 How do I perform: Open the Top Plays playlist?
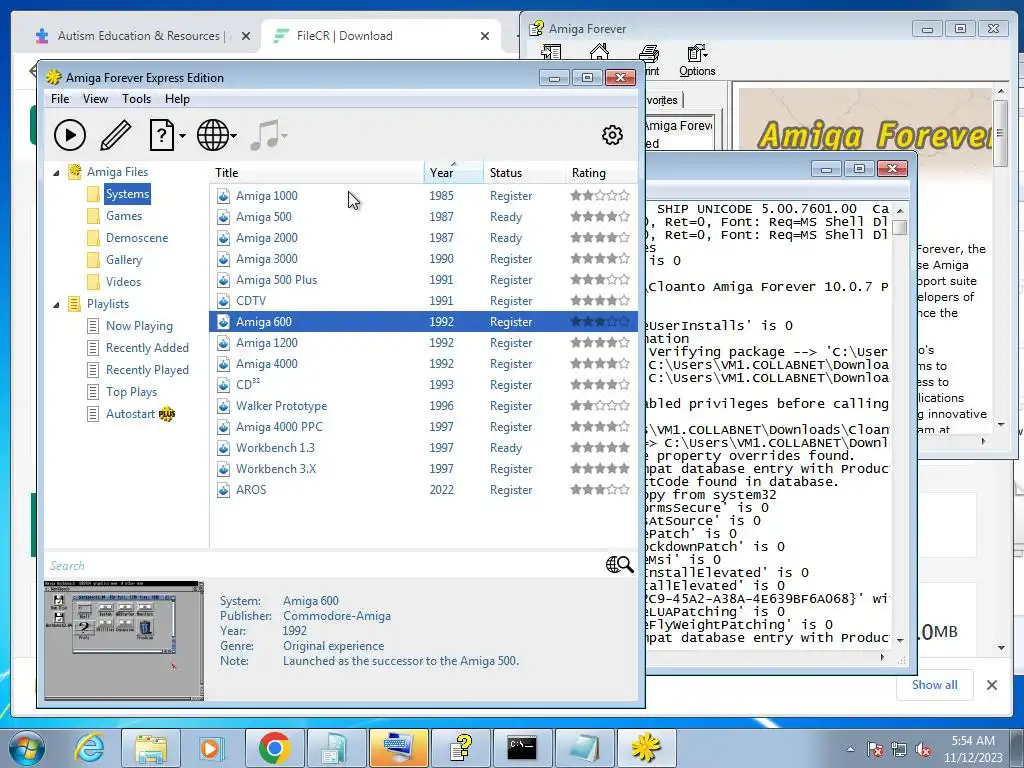[131, 392]
